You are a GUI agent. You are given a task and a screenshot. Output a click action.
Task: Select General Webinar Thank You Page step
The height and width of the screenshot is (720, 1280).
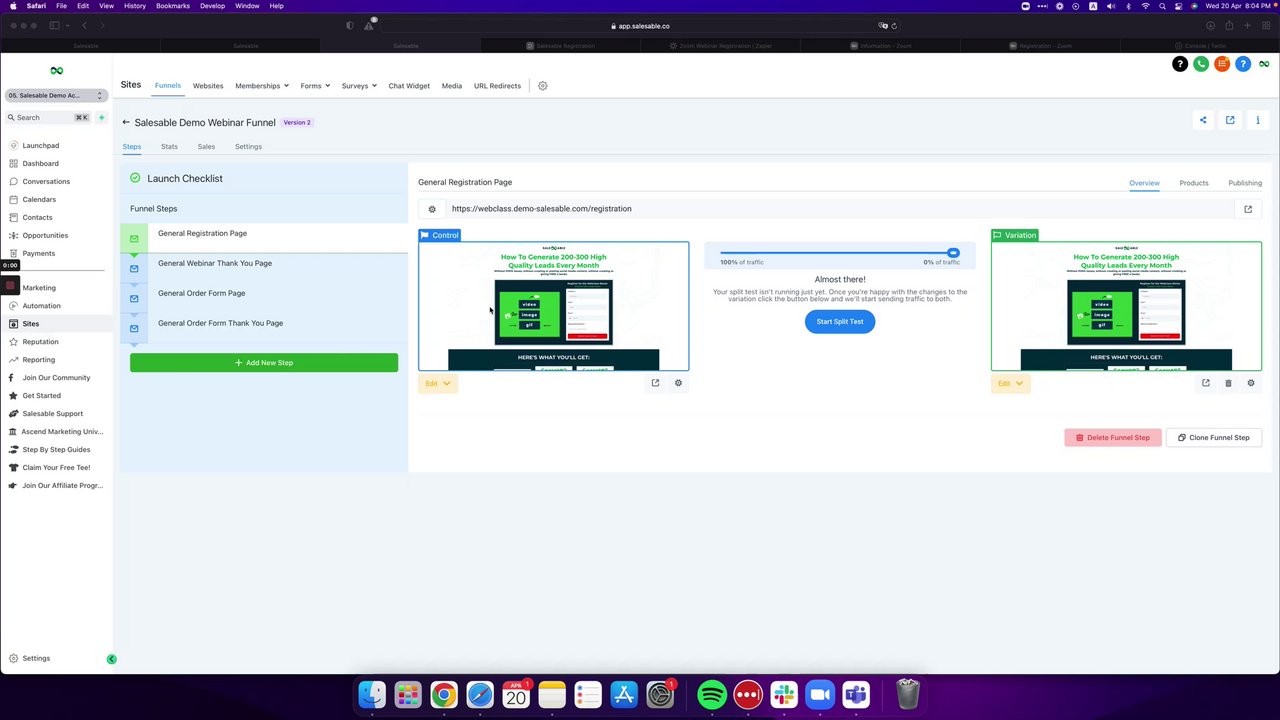click(x=264, y=264)
